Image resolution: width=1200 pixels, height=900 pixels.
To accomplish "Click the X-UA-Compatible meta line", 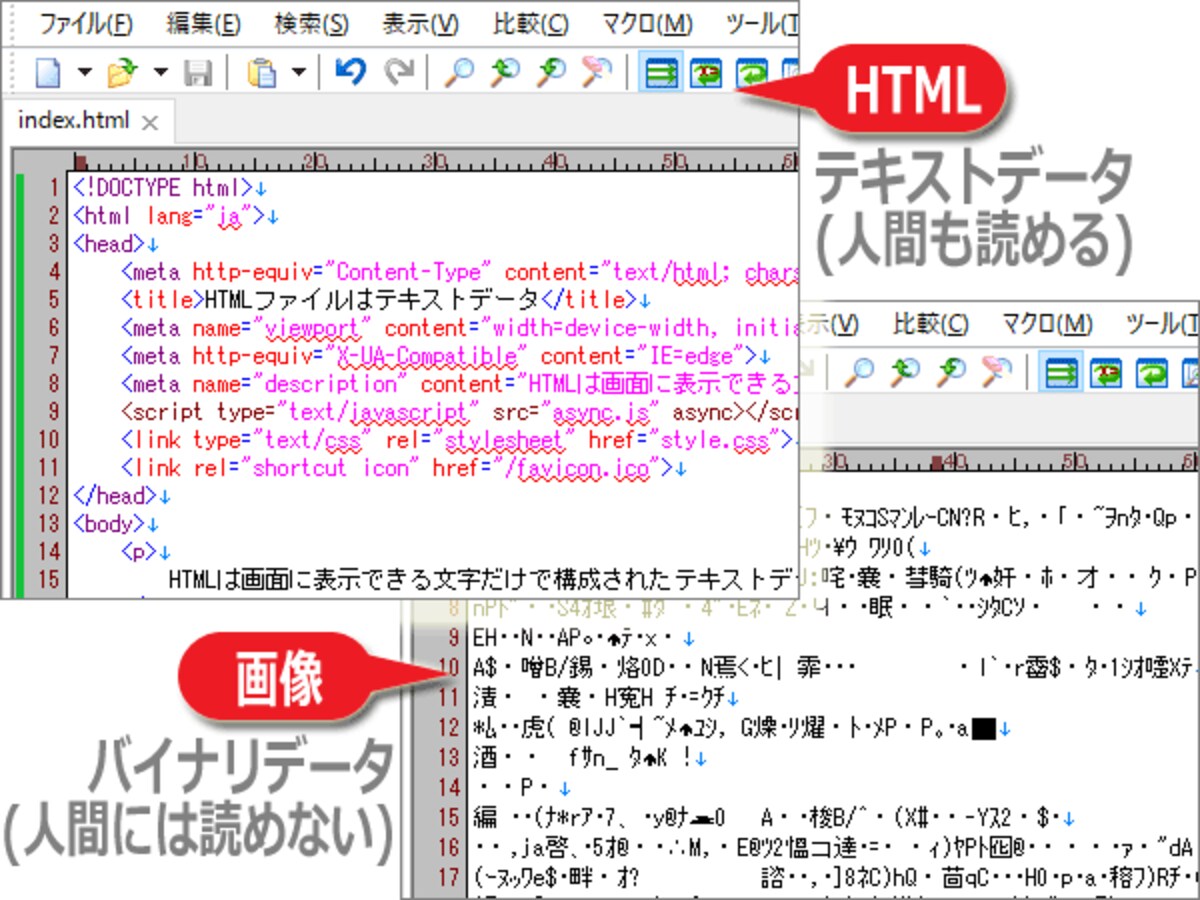I will point(445,355).
